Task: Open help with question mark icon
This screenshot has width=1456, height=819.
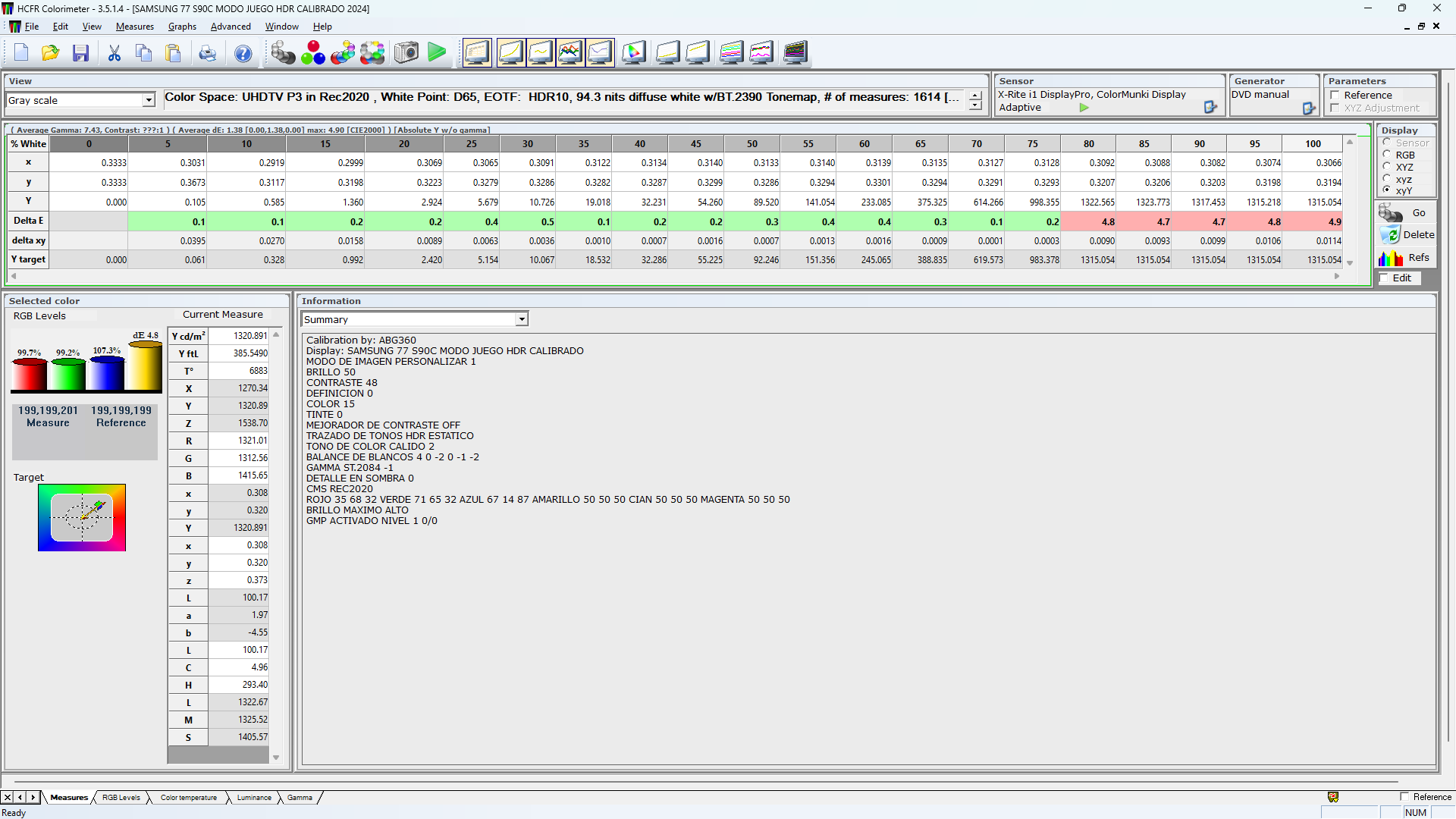Action: (243, 53)
